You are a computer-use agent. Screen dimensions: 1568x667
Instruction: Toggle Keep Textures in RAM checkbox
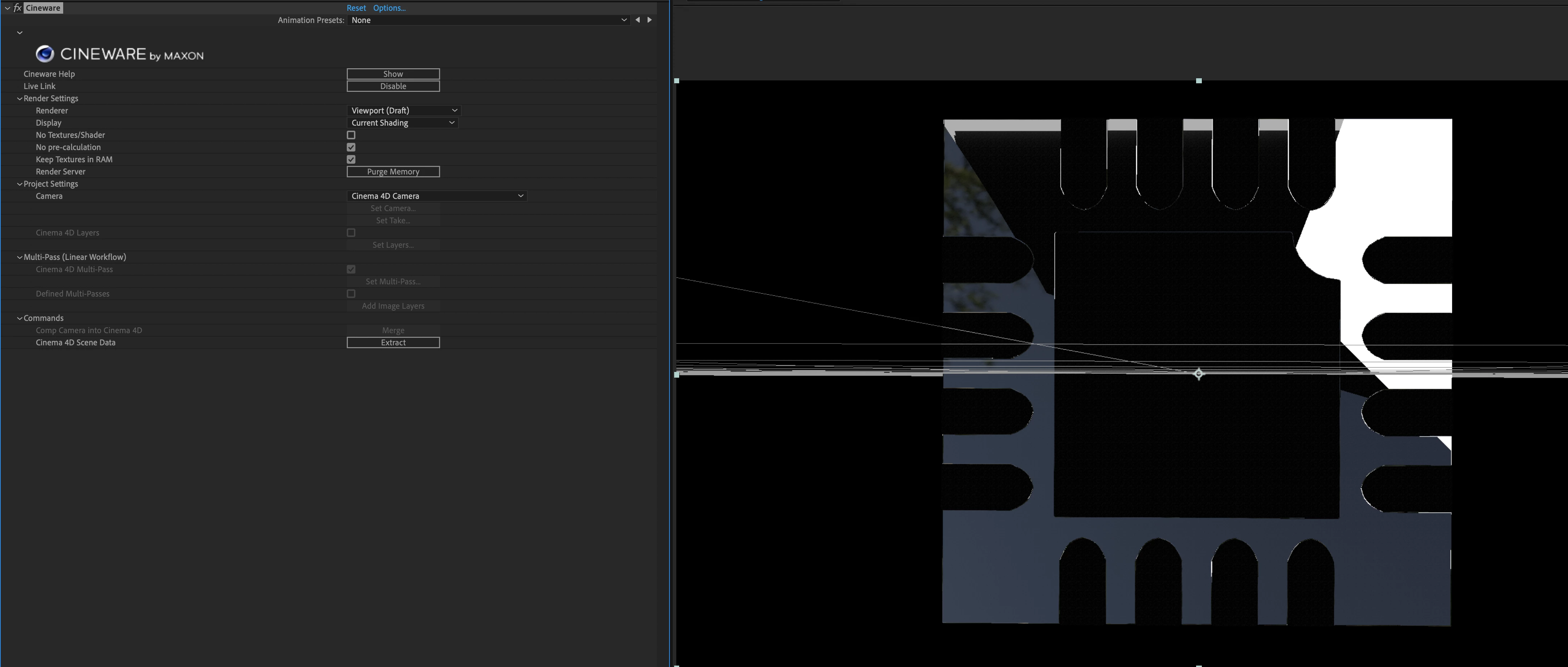click(x=351, y=159)
